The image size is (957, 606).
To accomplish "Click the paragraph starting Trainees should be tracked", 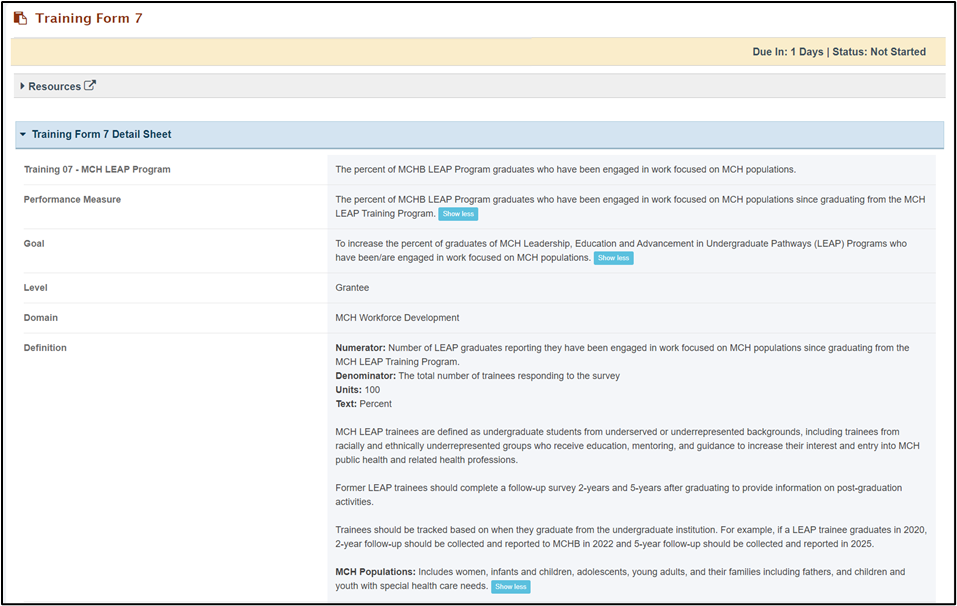I will (x=630, y=537).
